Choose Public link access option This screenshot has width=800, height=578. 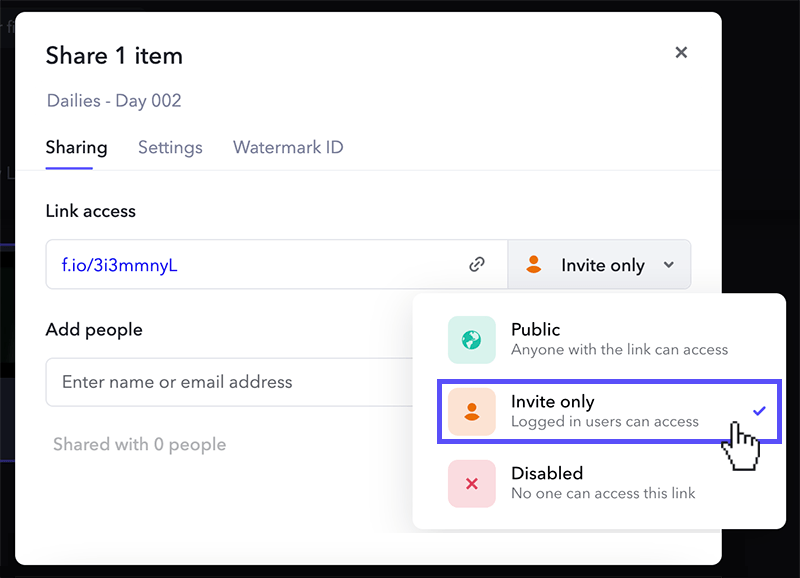[610, 340]
